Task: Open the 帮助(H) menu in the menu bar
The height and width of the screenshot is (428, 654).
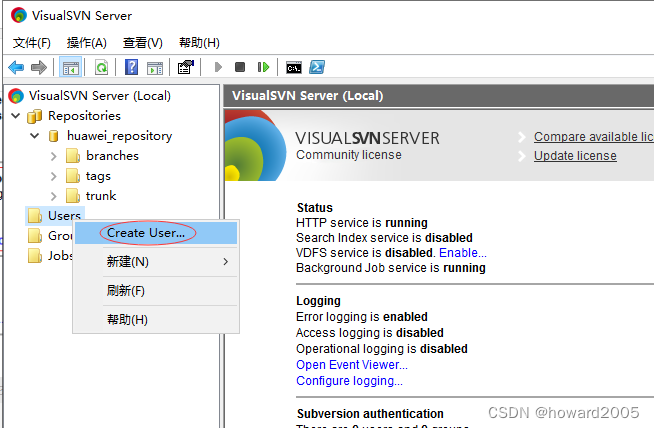Action: (x=199, y=43)
